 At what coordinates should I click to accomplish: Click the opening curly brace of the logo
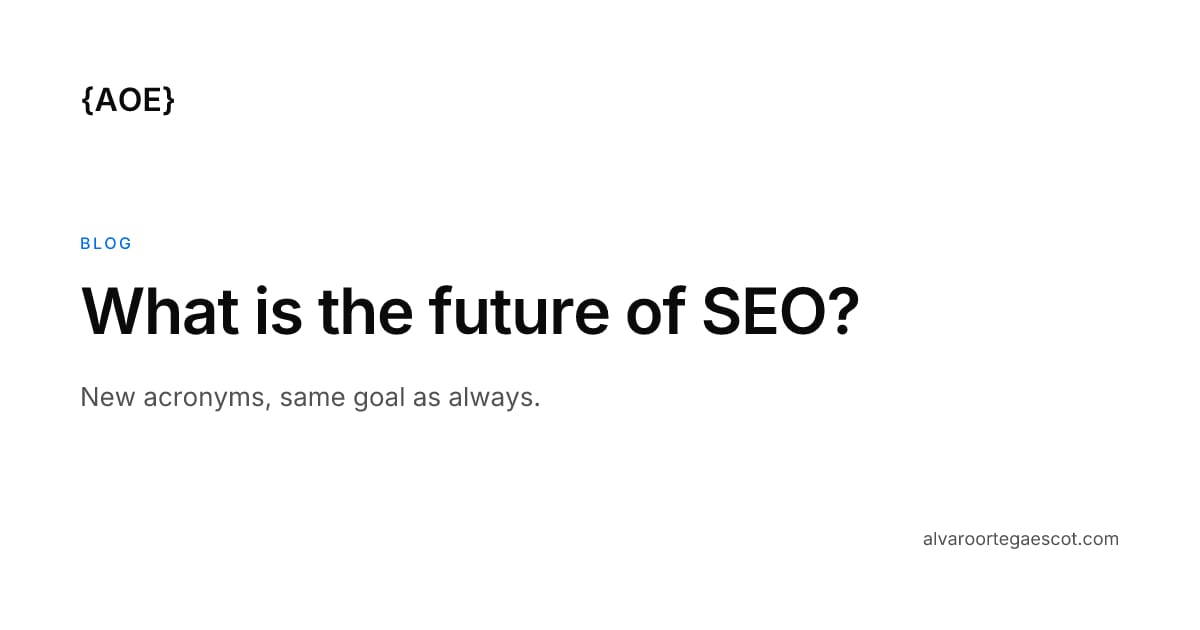coord(87,99)
